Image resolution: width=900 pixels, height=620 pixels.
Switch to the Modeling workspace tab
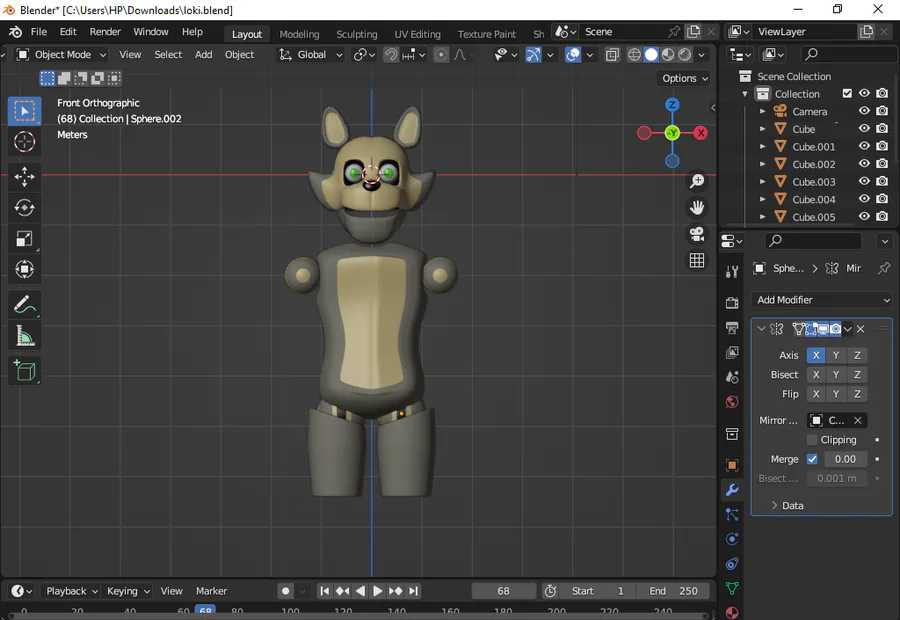[299, 34]
